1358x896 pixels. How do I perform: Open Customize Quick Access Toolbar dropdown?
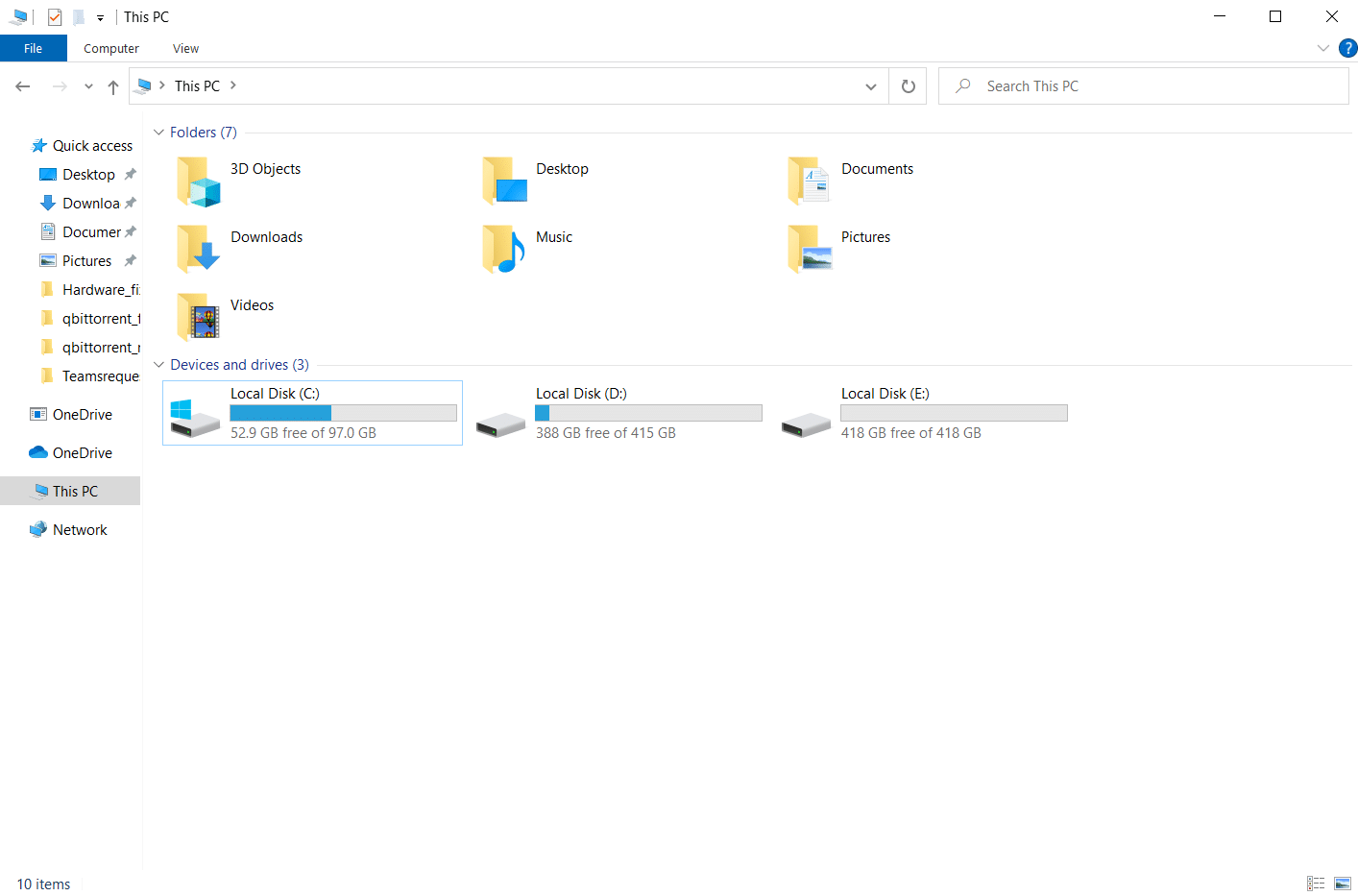[x=100, y=17]
